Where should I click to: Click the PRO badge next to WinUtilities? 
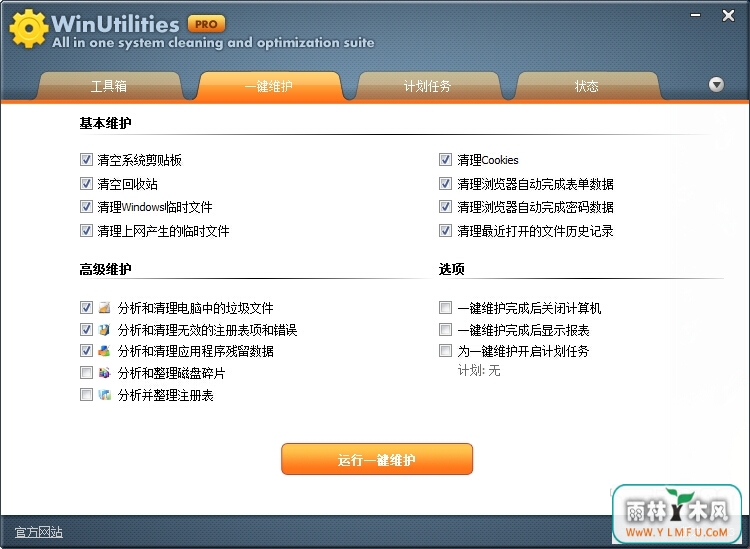(206, 24)
